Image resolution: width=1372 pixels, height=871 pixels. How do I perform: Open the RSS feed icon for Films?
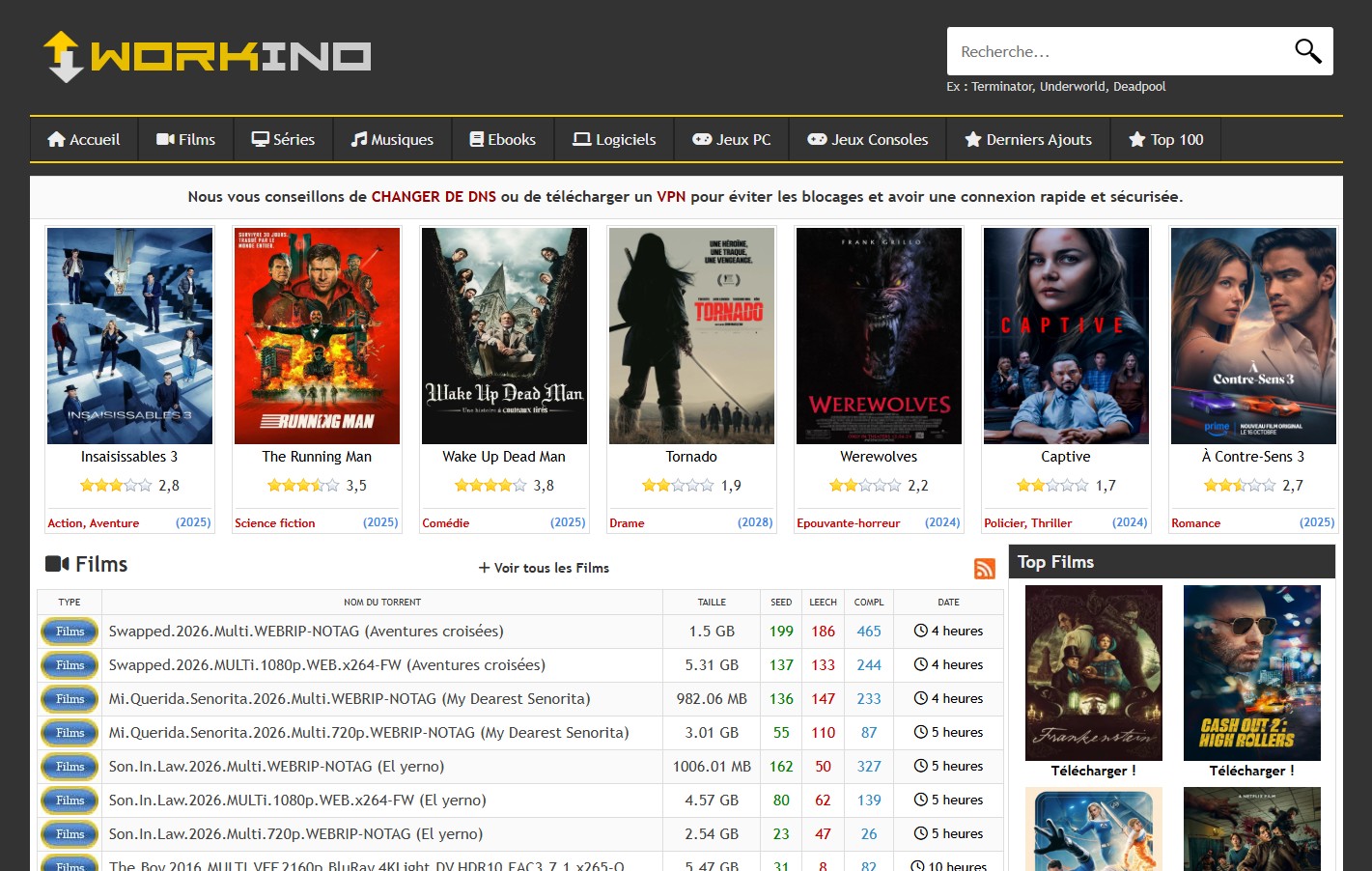pos(985,569)
